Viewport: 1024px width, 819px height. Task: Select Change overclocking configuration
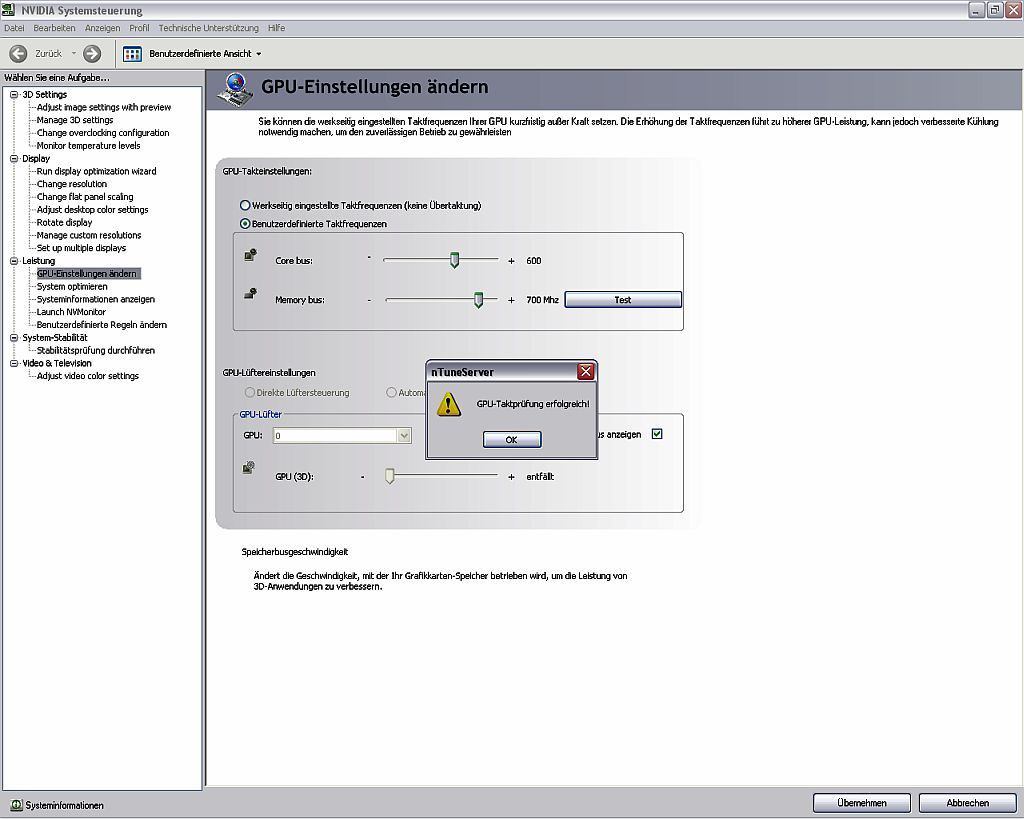click(x=103, y=133)
